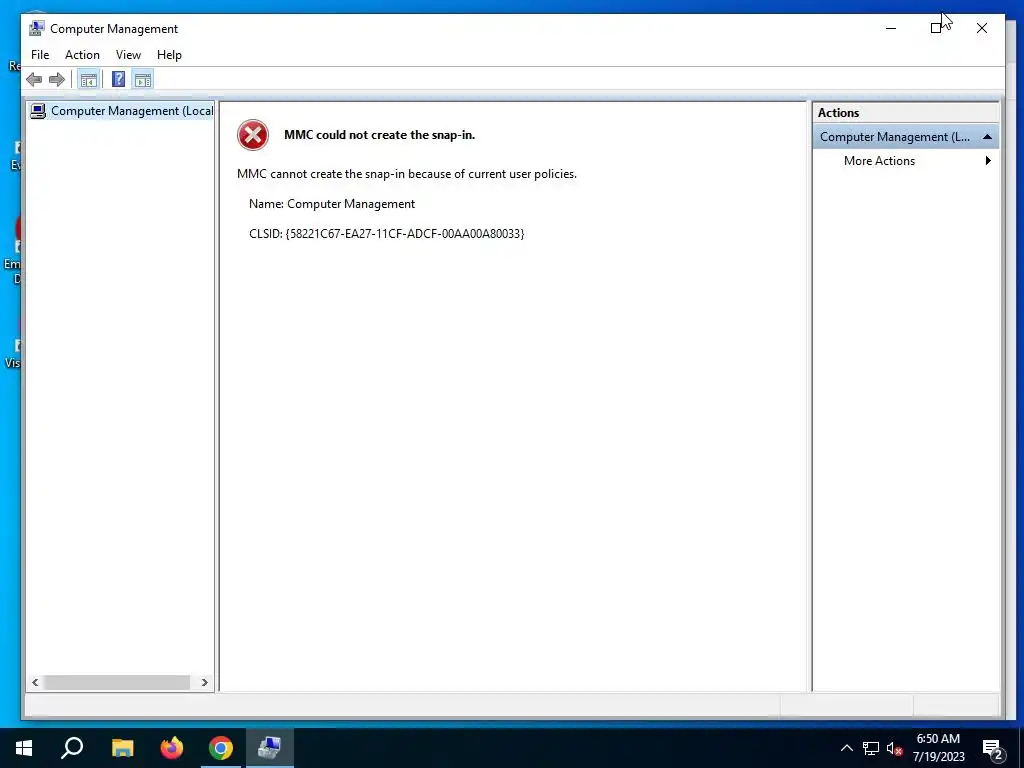Image resolution: width=1024 pixels, height=768 pixels.
Task: Click the Computer Management title bar icon
Action: click(36, 29)
